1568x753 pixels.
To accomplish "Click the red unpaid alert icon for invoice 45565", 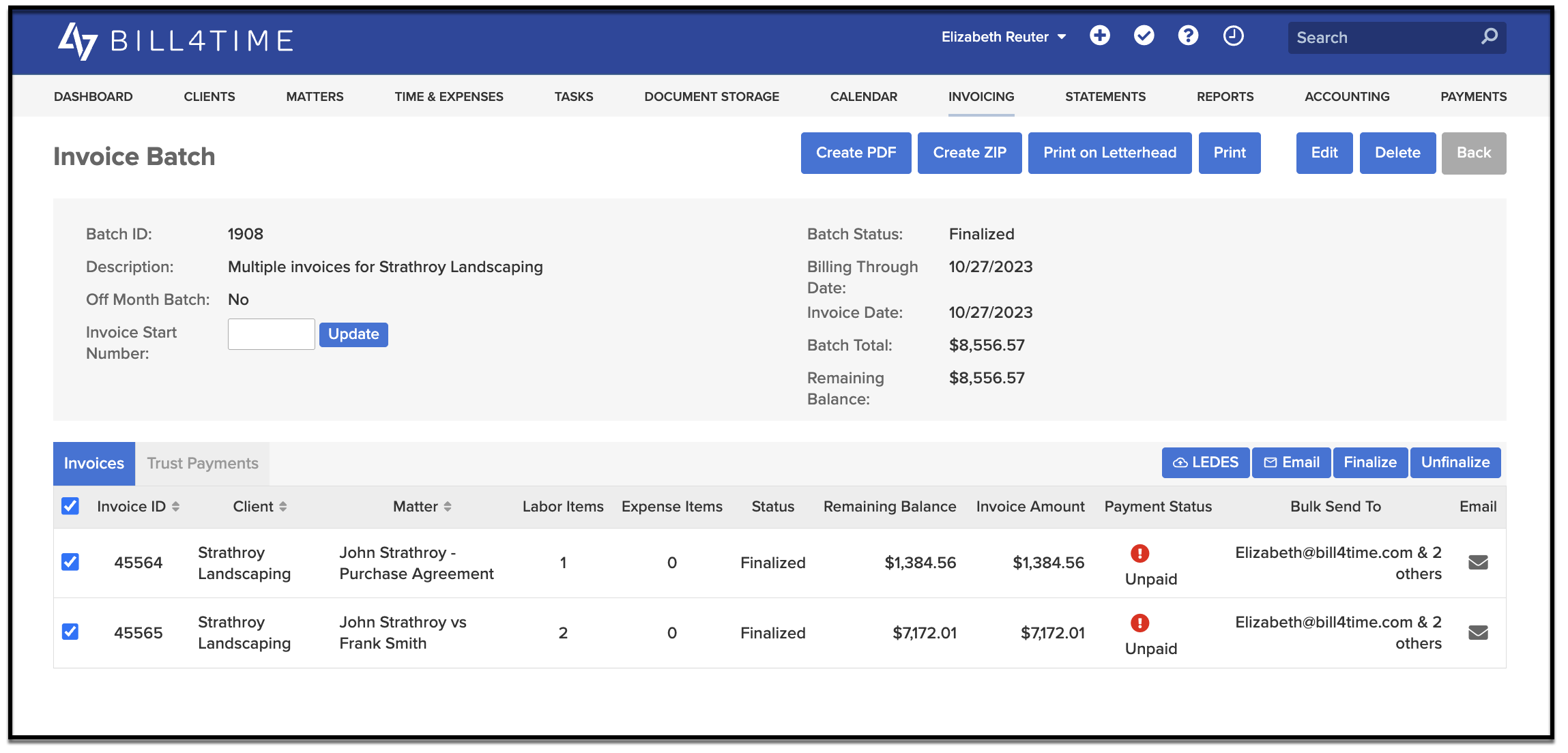I will pyautogui.click(x=1140, y=623).
